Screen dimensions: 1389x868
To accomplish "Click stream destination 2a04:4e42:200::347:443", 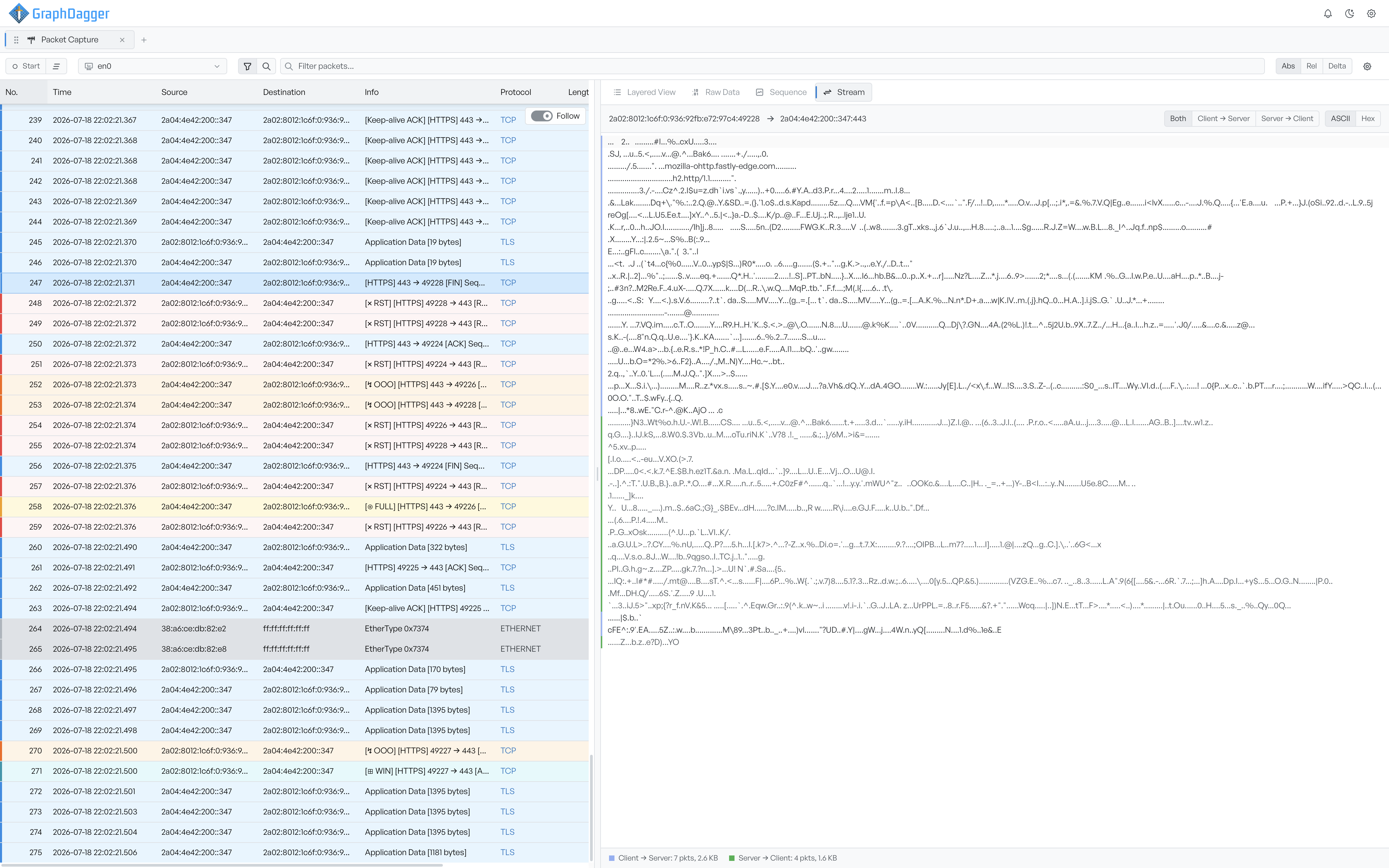I will tap(823, 119).
